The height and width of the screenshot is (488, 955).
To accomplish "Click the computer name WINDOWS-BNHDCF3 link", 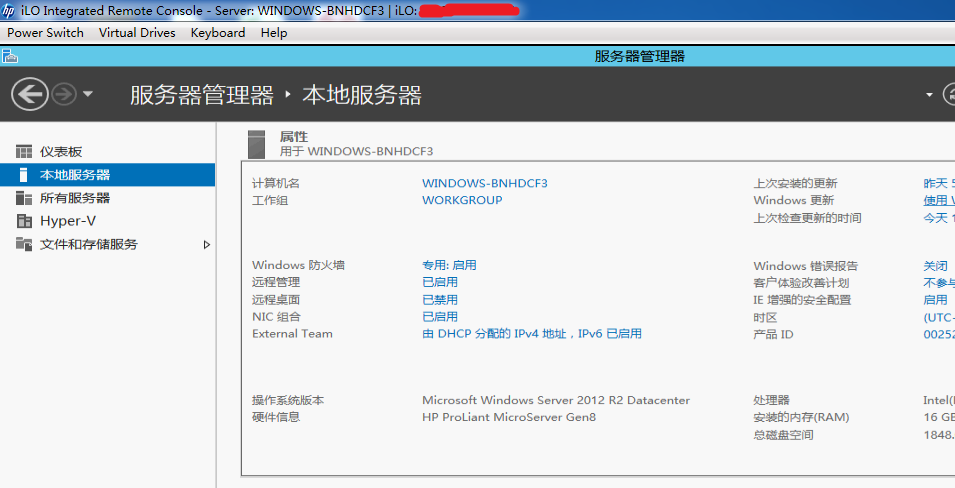I will tap(485, 183).
